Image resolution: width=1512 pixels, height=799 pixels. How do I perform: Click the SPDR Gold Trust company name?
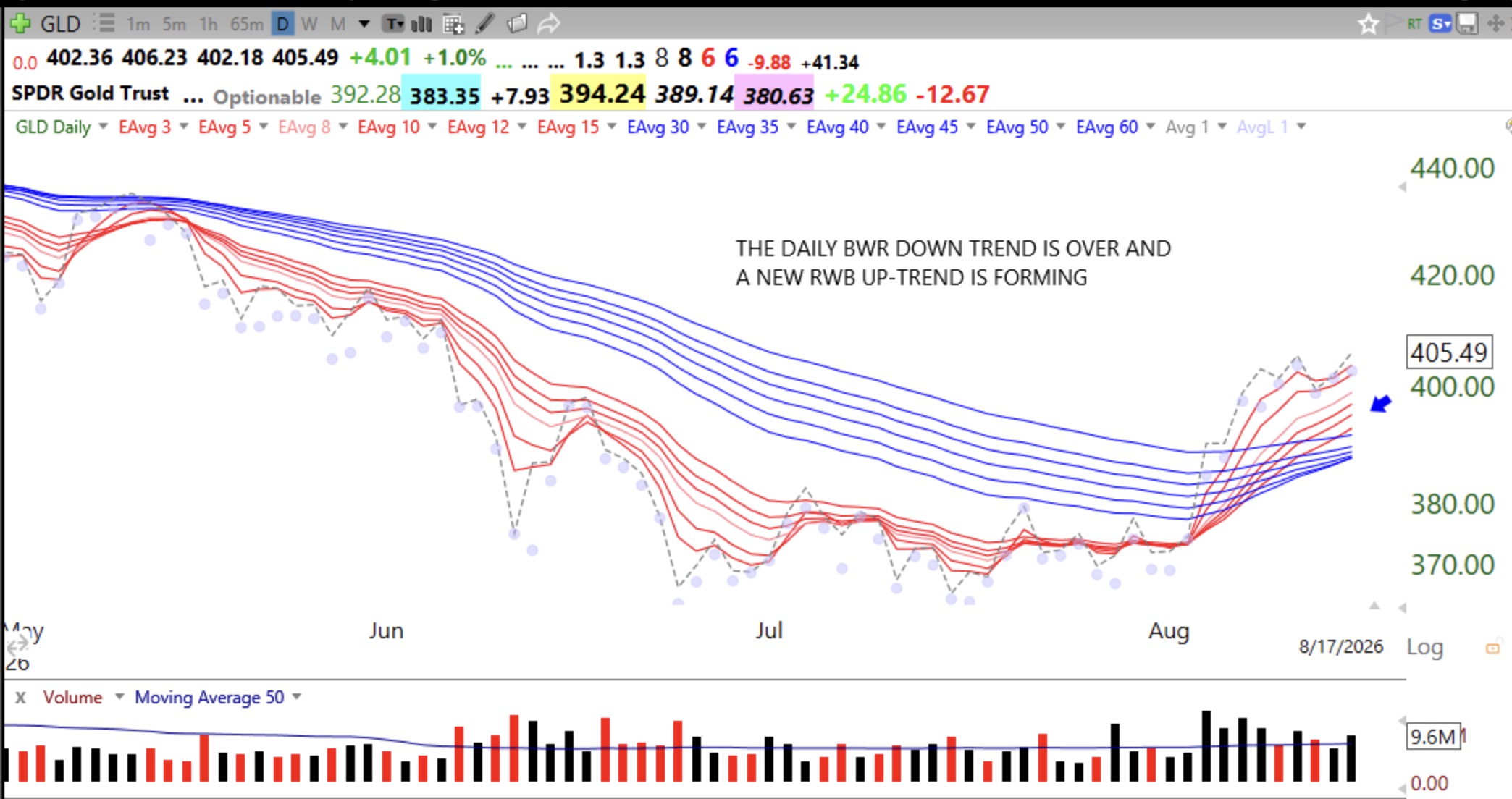pyautogui.click(x=91, y=93)
